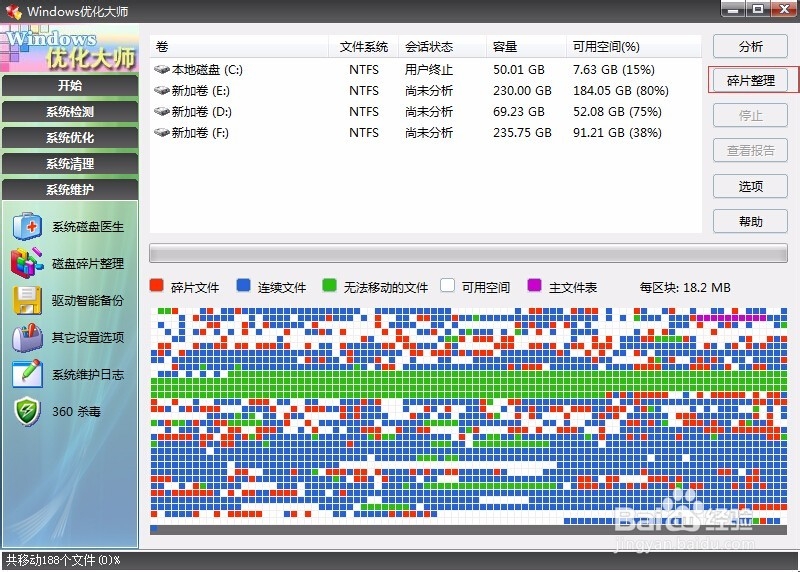Sort by 容量 column header
800x572 pixels.
click(526, 46)
